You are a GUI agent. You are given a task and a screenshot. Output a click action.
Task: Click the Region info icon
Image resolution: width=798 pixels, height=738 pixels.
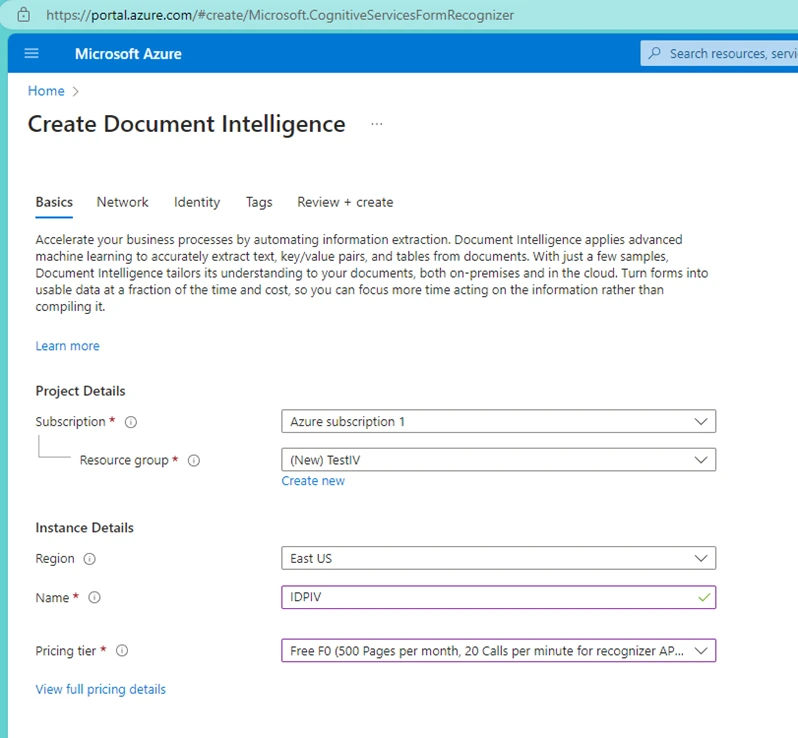click(90, 559)
